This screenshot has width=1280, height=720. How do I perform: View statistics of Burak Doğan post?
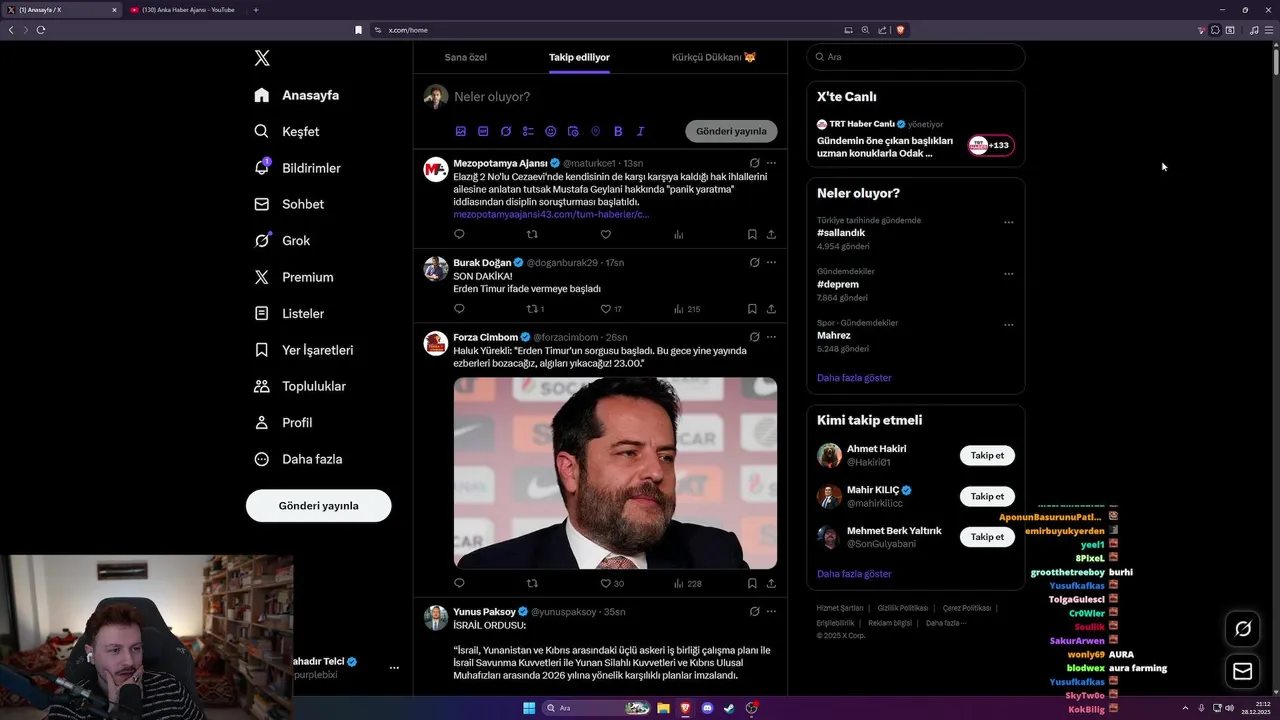click(x=687, y=309)
